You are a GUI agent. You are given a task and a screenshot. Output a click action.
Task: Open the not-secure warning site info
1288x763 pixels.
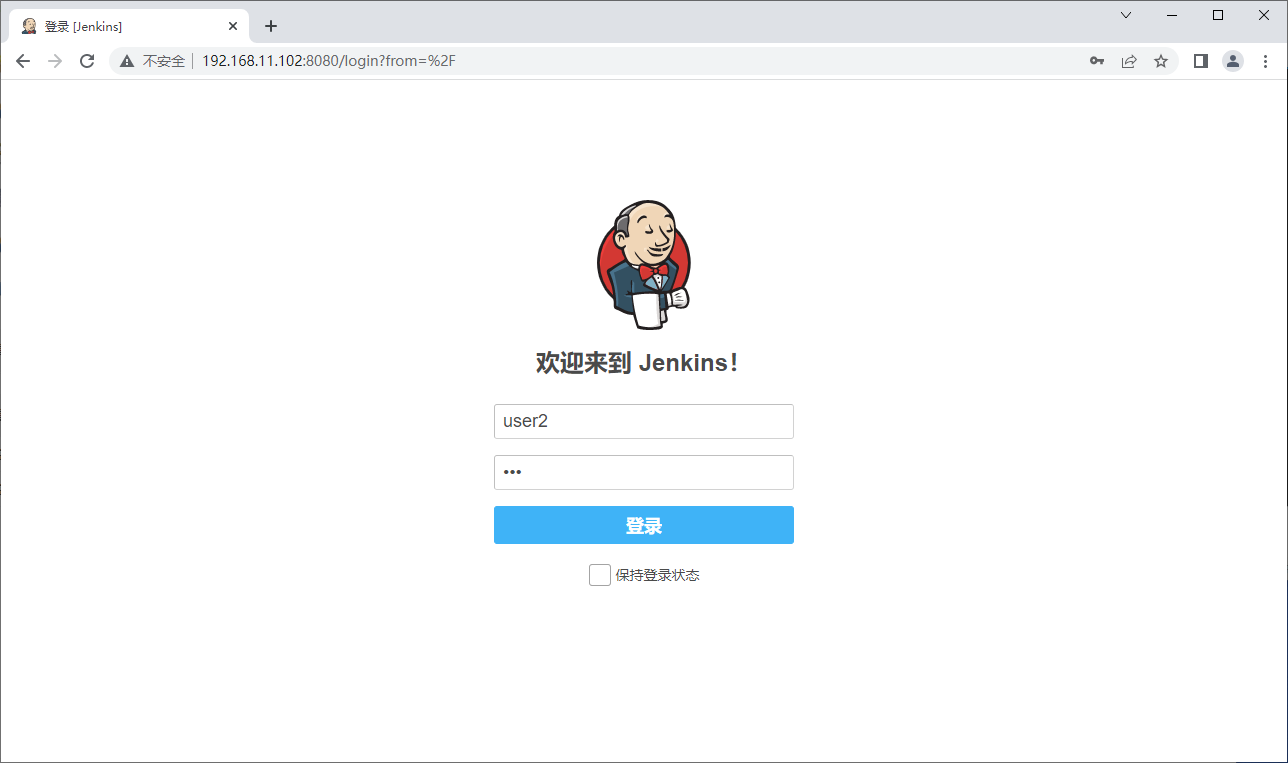pos(127,61)
